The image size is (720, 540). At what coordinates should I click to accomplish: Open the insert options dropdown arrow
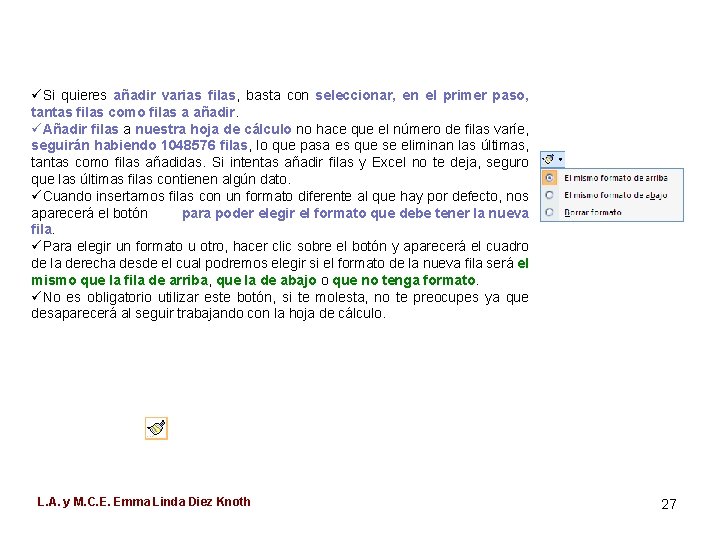(560, 160)
